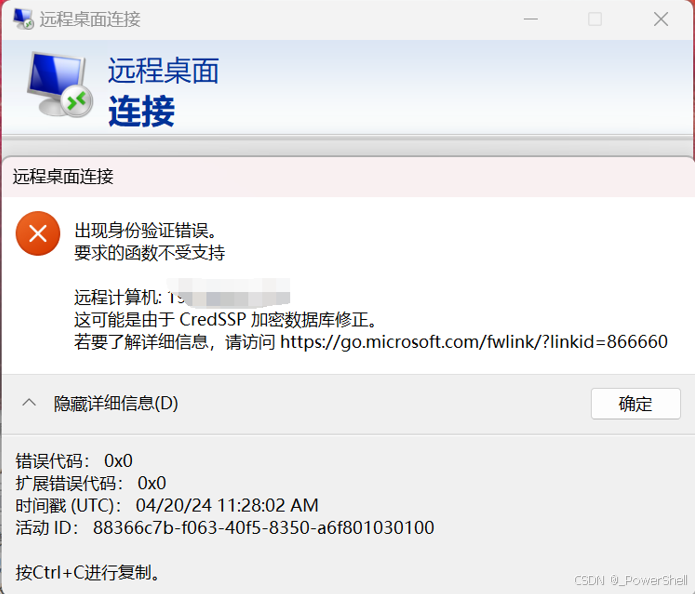Click the red error X icon
Image resolution: width=695 pixels, height=594 pixels.
(38, 233)
